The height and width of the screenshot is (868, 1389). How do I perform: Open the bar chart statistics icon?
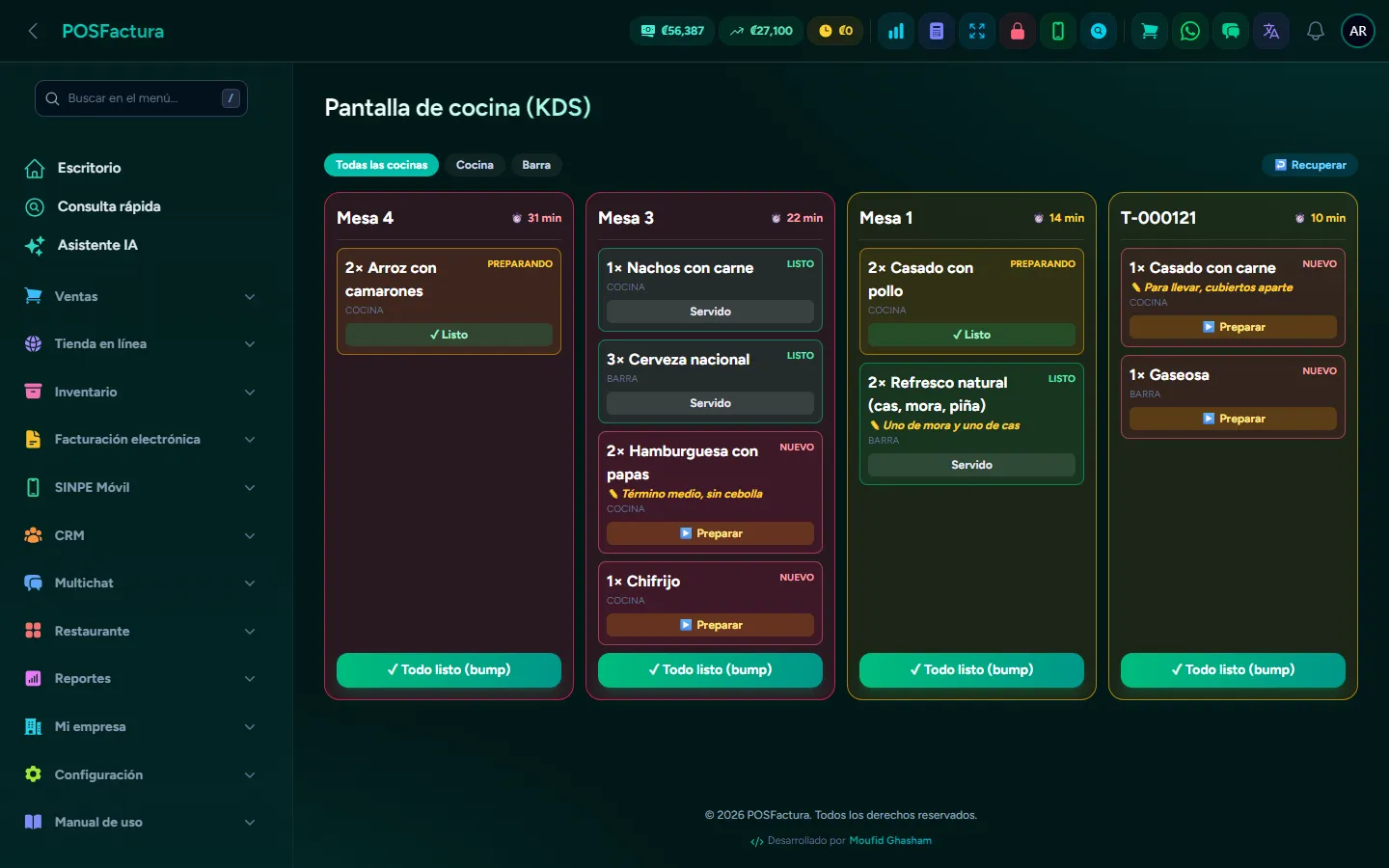[896, 31]
